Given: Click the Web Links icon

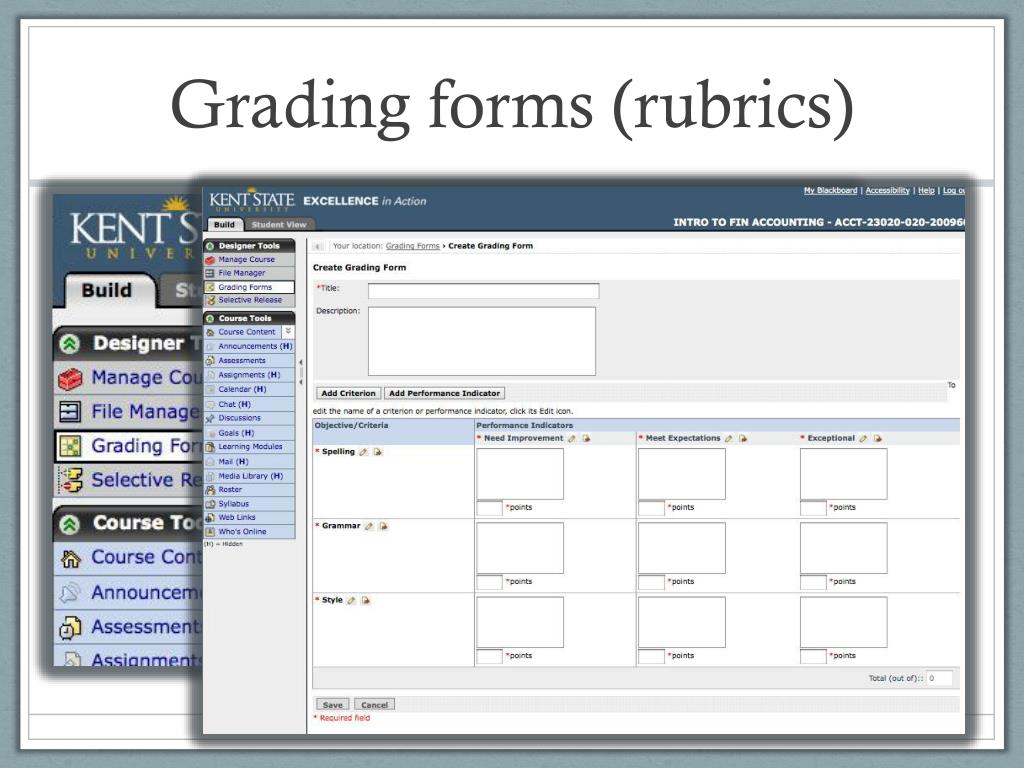Looking at the screenshot, I should pyautogui.click(x=210, y=517).
